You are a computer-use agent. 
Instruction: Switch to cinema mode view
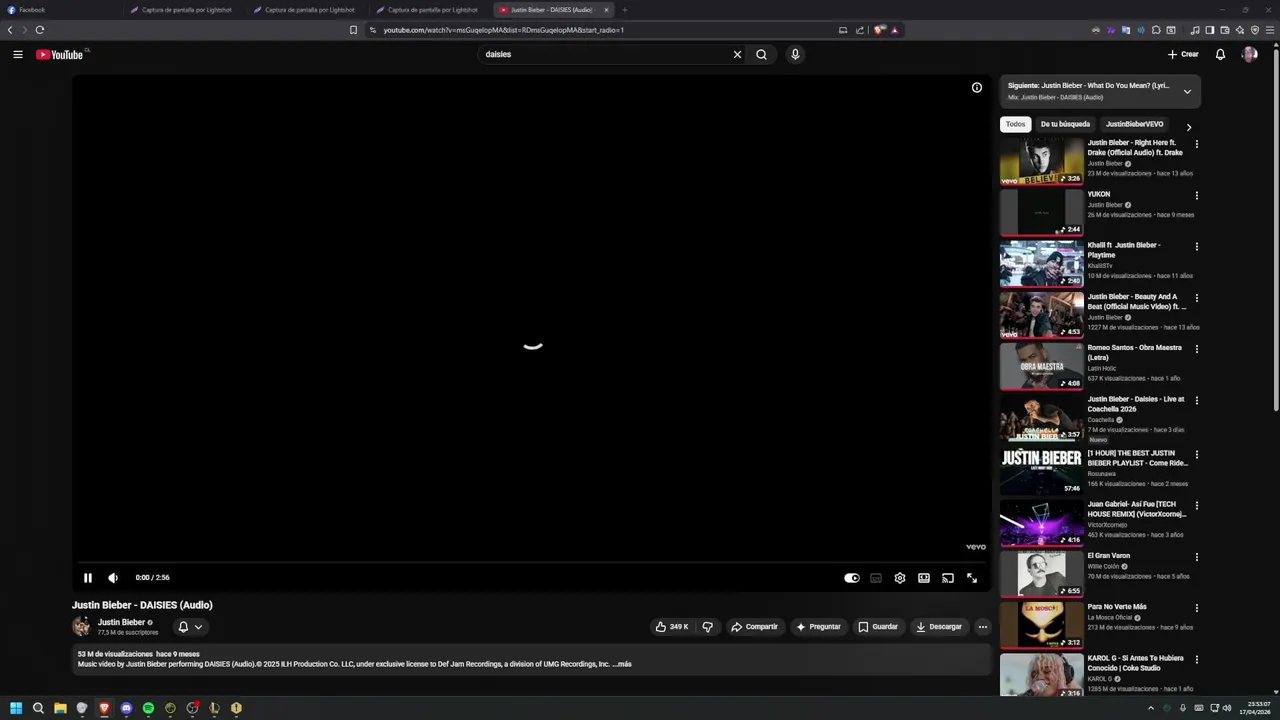click(x=924, y=578)
